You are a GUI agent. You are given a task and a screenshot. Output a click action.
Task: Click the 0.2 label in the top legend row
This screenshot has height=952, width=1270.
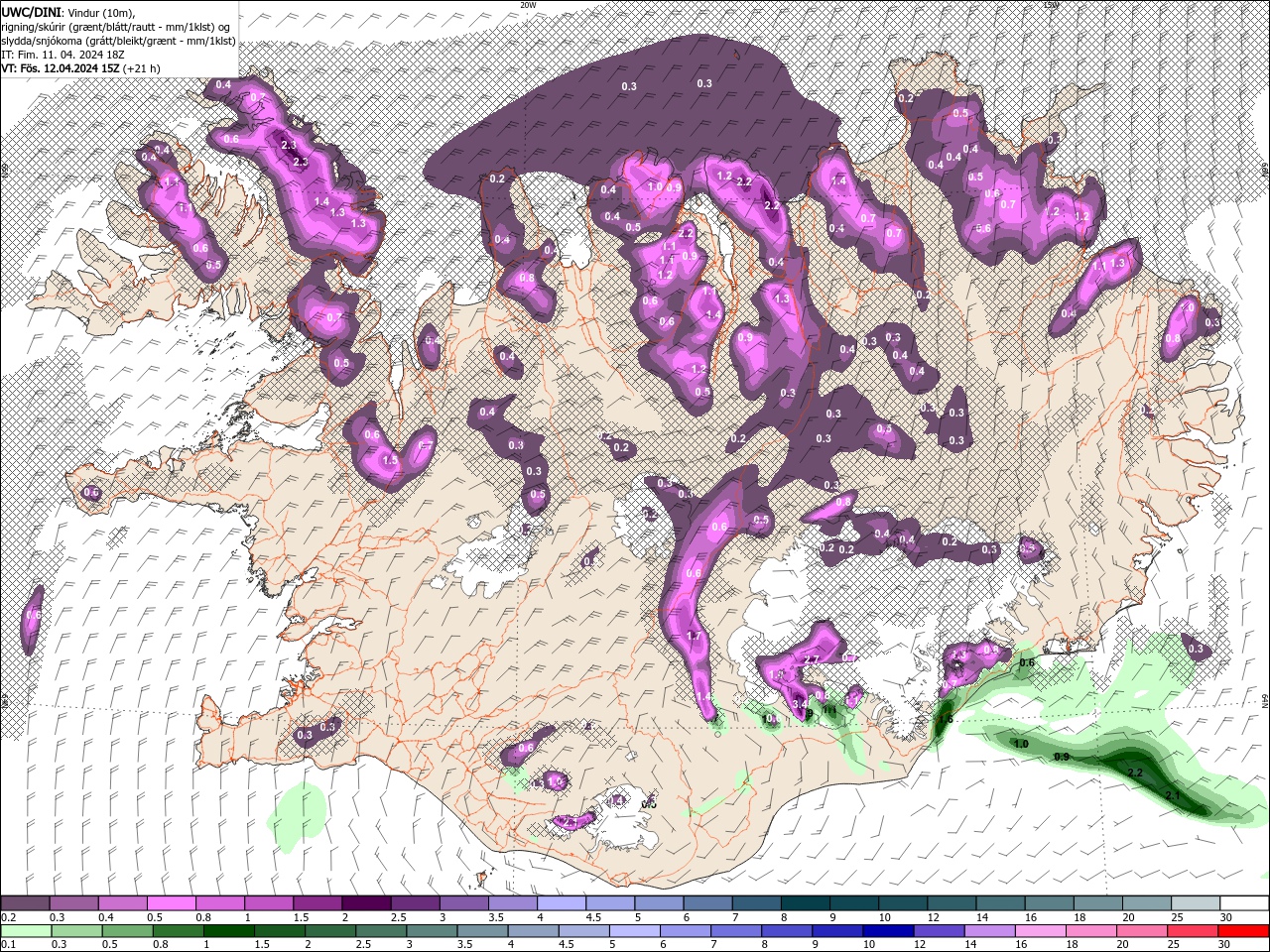(x=8, y=917)
